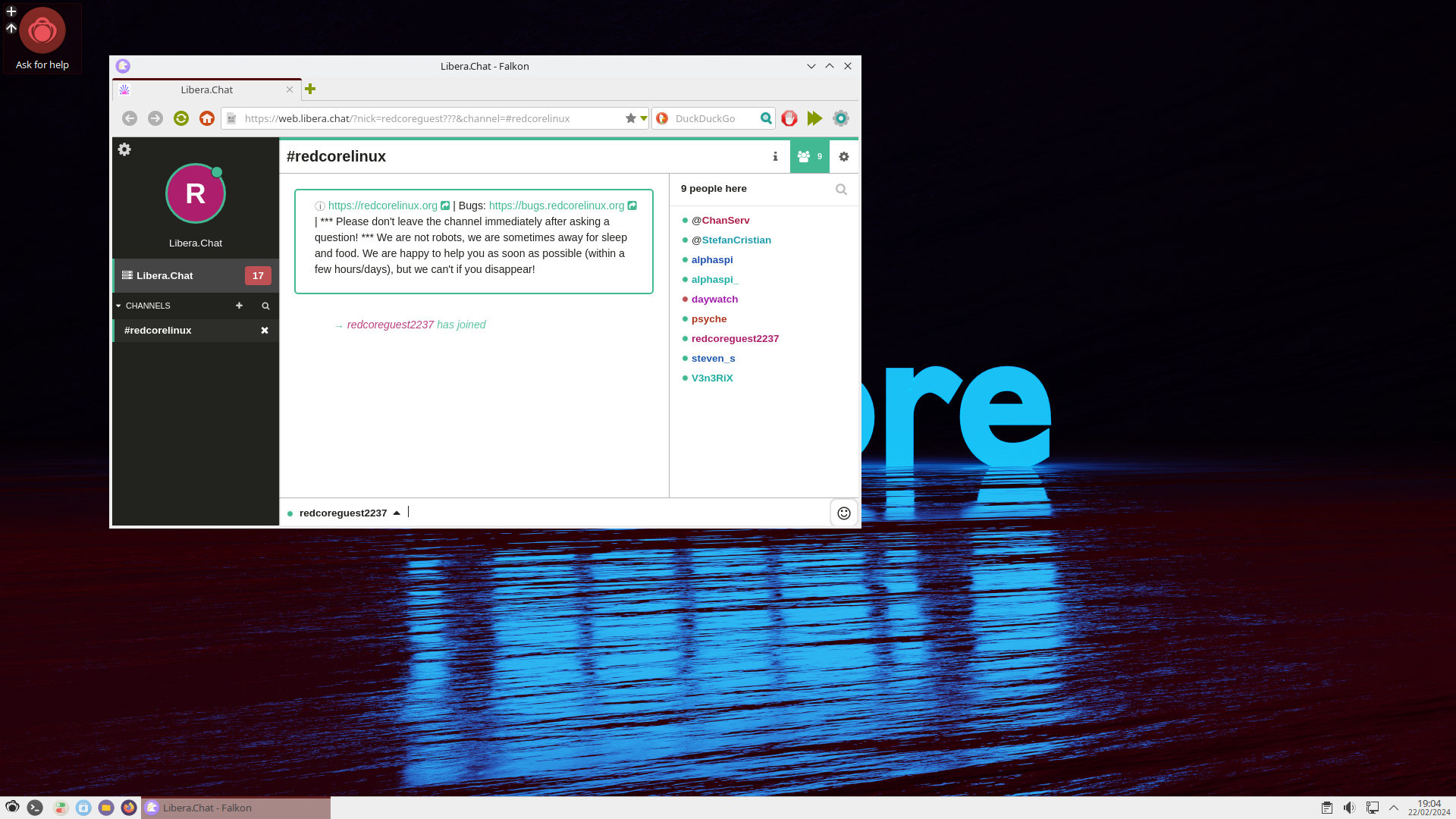Open the emoji picker smiley button

click(844, 513)
